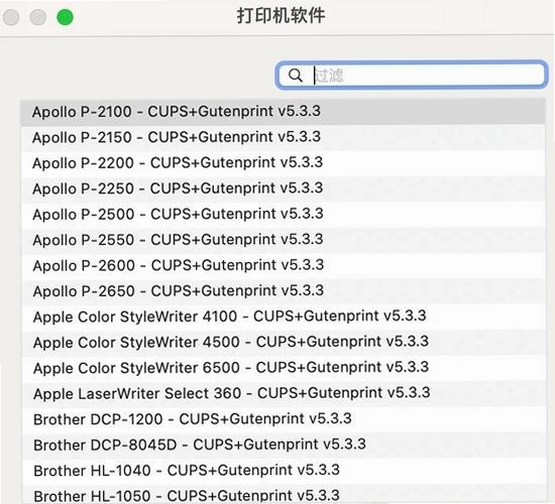
Task: Select Brother DCP-1200 driver row
Action: tap(283, 419)
